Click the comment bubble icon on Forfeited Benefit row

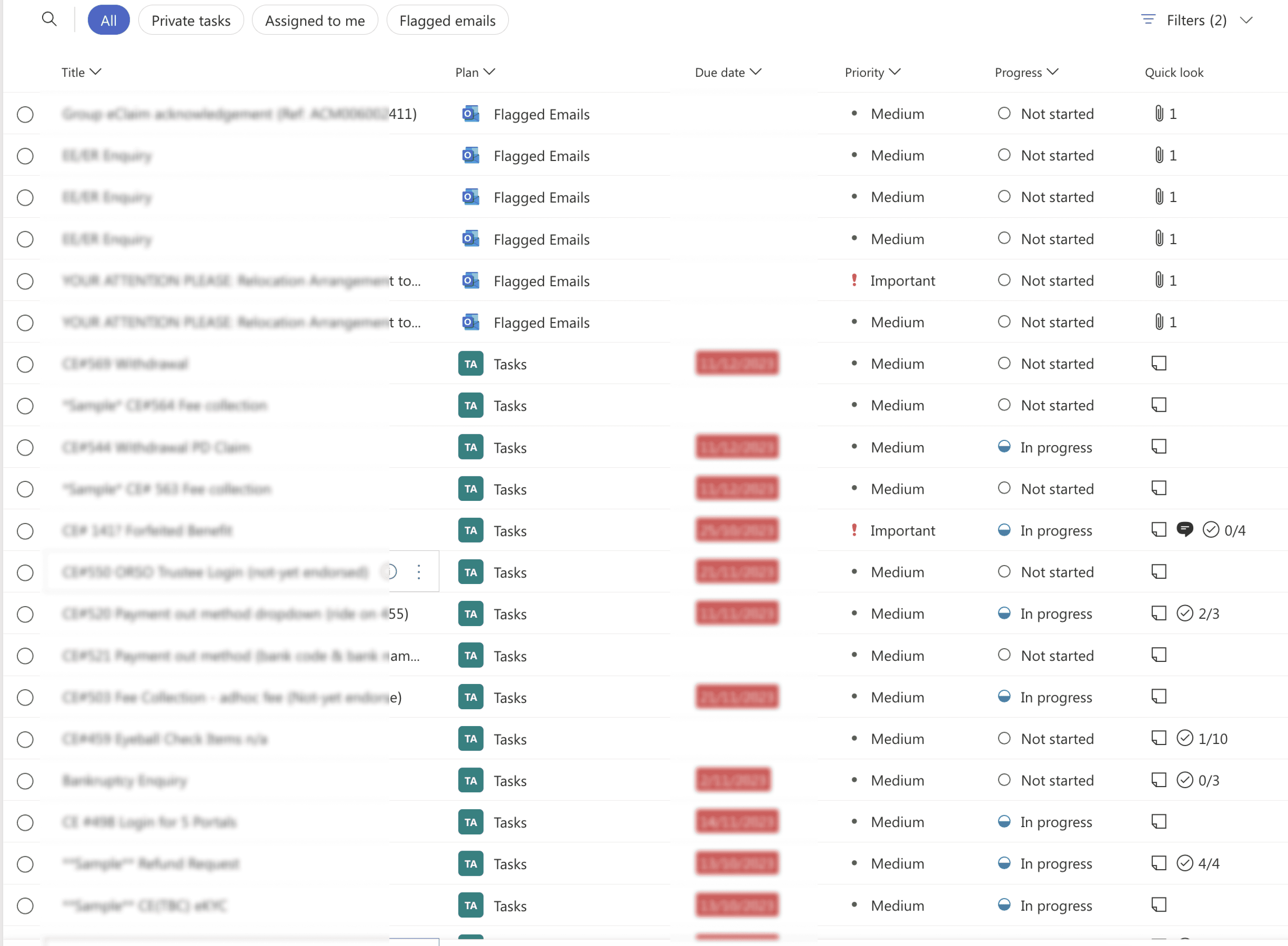[1184, 530]
